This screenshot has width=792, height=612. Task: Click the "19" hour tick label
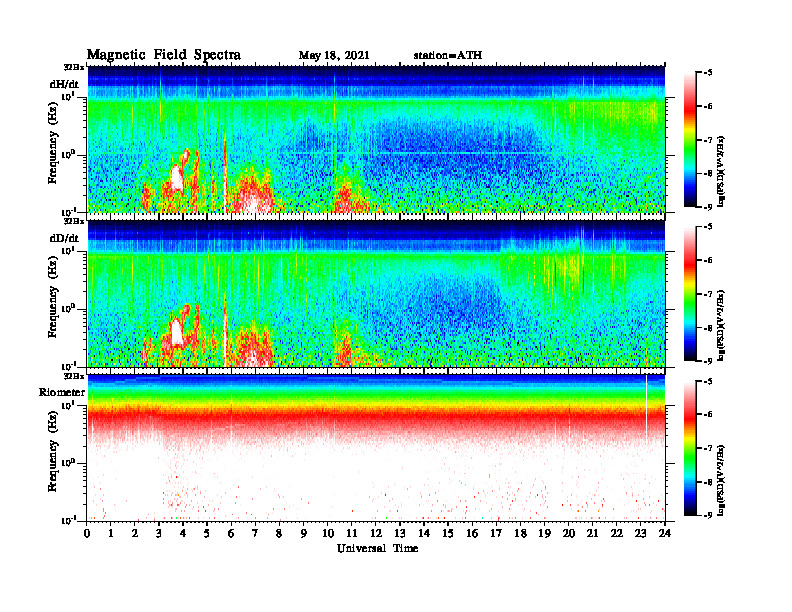click(x=544, y=533)
